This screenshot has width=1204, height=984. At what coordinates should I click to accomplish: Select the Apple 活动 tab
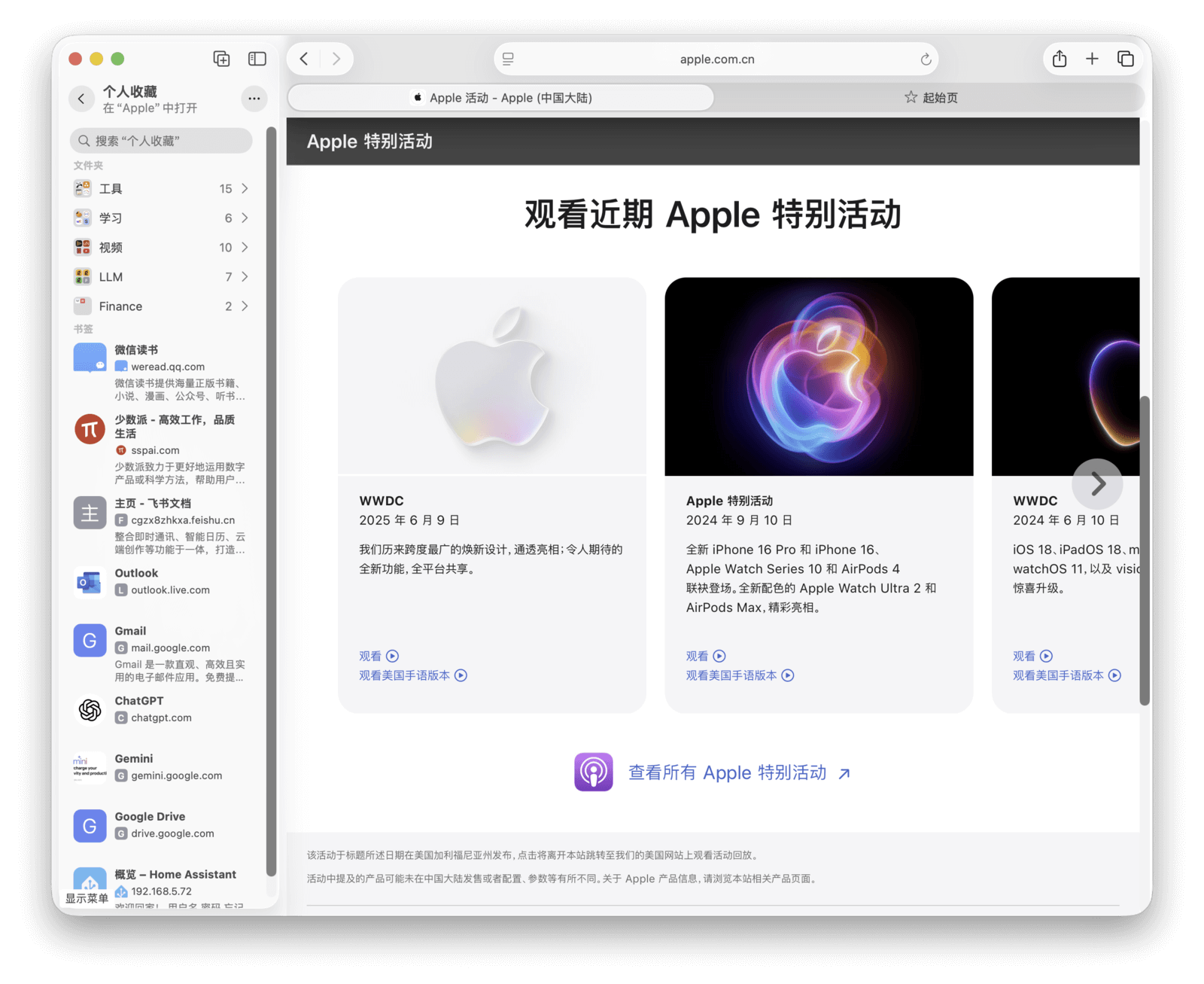[x=501, y=98]
